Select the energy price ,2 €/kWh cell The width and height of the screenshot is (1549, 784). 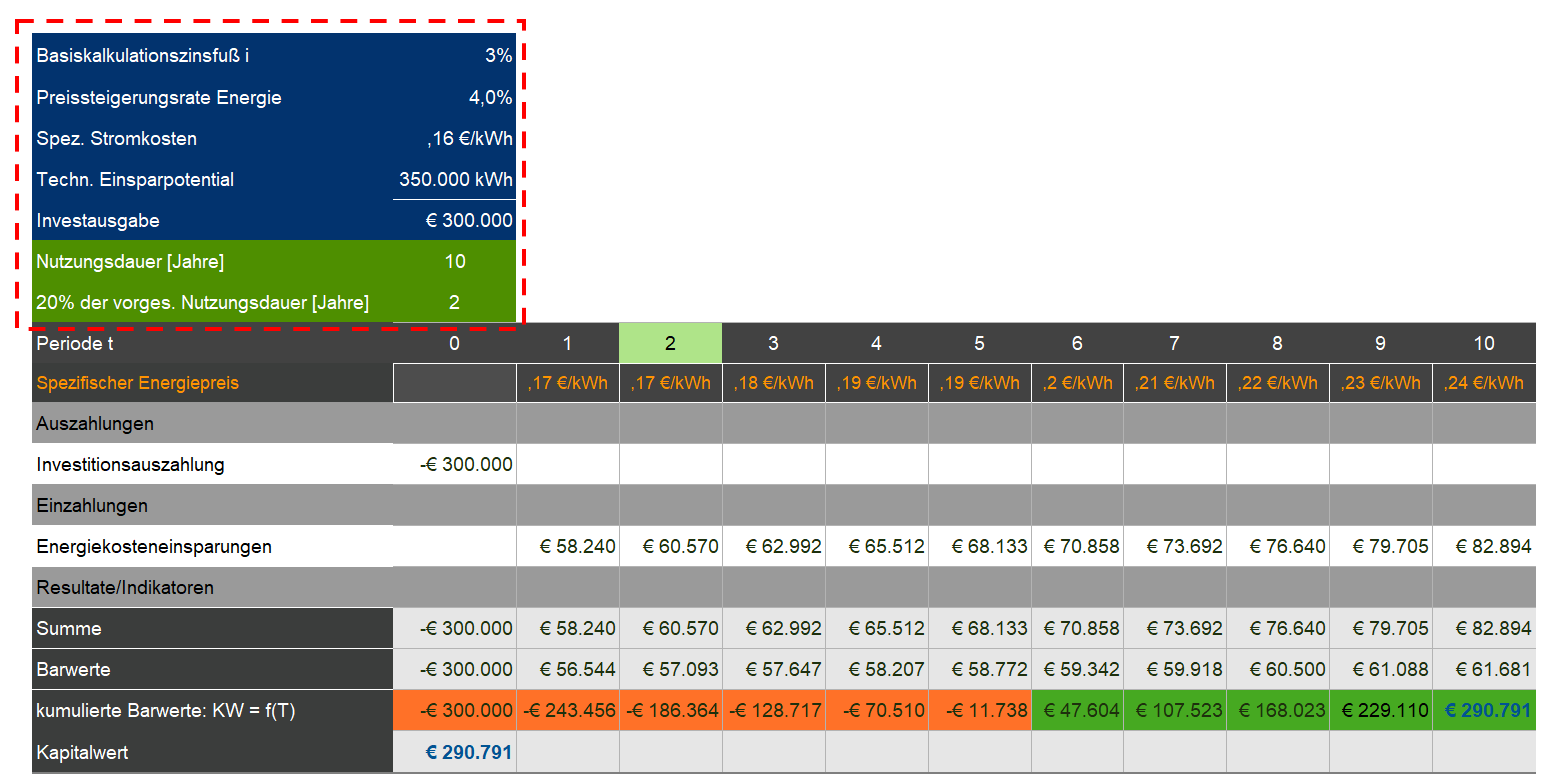pos(1077,383)
